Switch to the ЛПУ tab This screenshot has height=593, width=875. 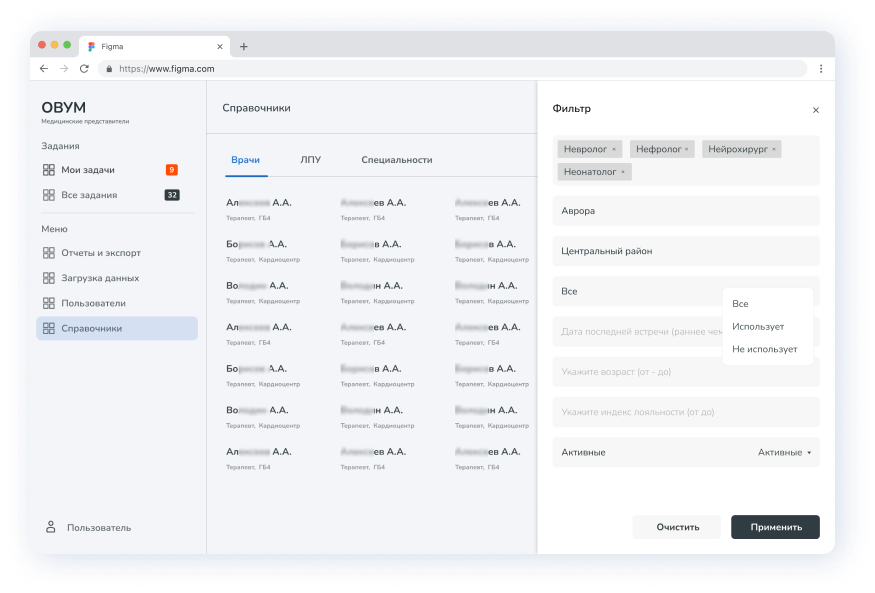(x=311, y=159)
